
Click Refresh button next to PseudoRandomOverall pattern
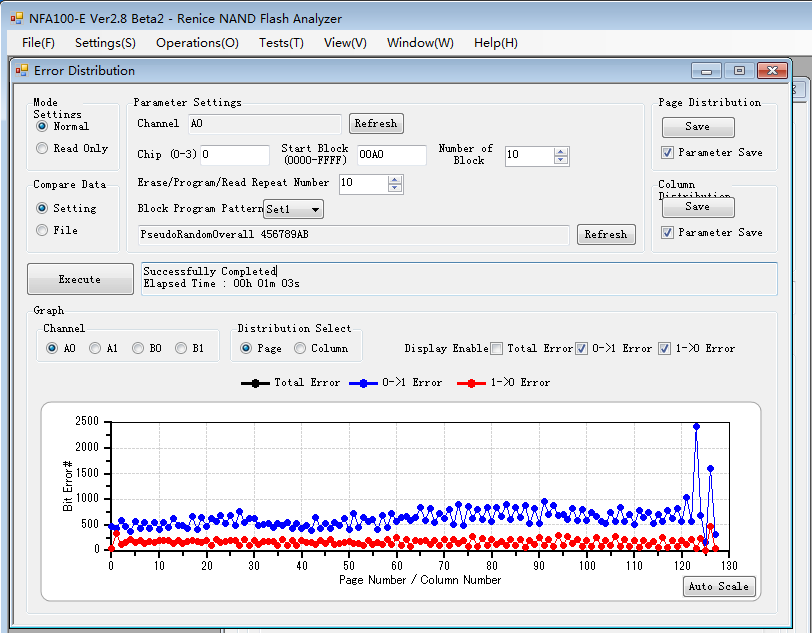pos(606,235)
